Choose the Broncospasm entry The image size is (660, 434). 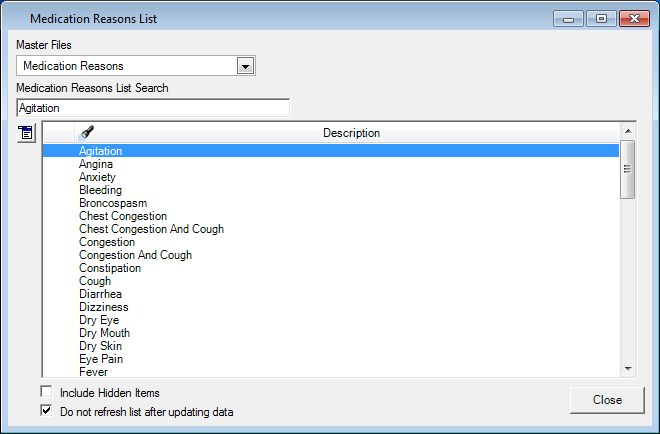(113, 203)
